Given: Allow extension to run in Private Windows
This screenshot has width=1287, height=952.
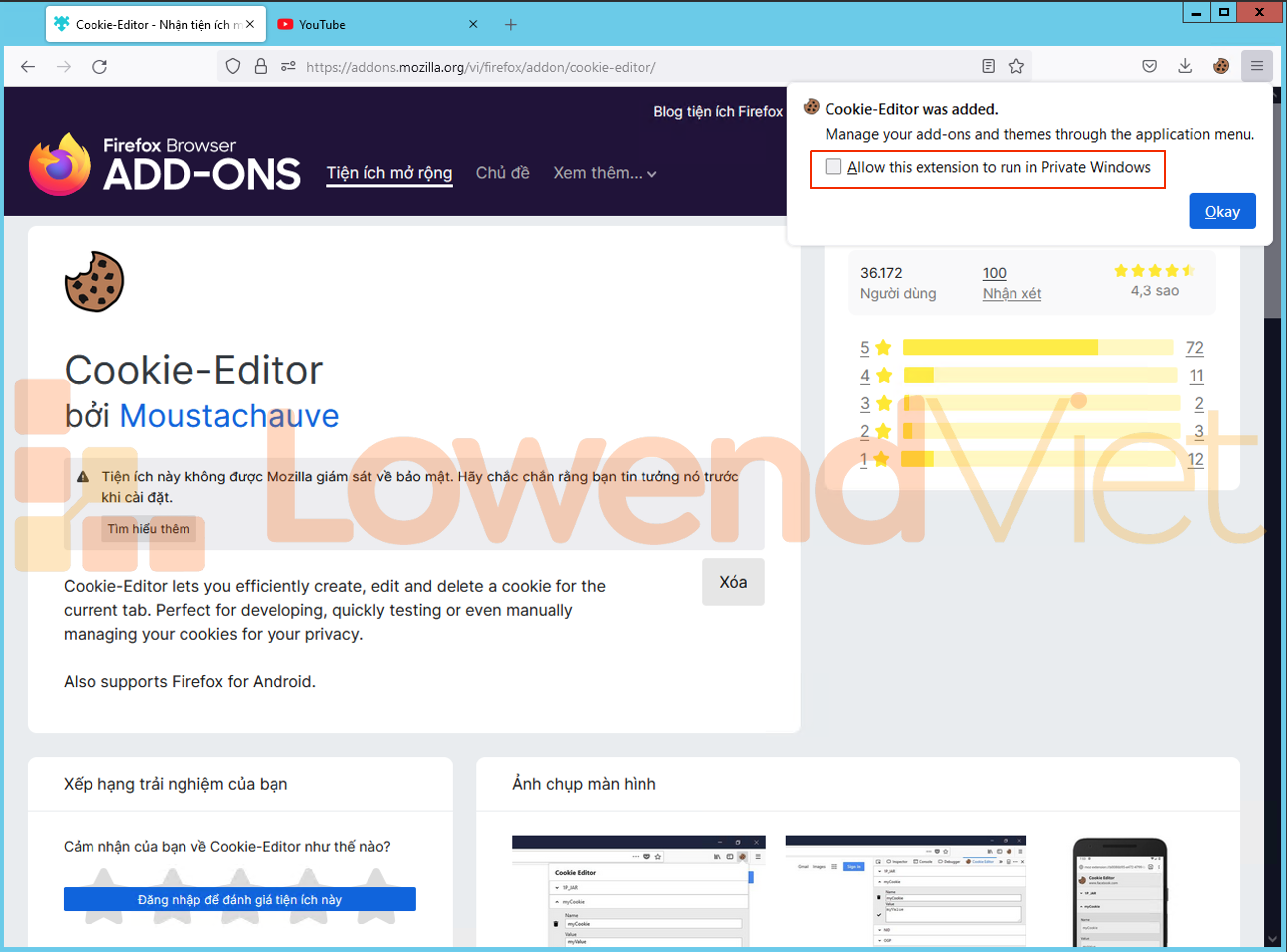Looking at the screenshot, I should point(833,167).
